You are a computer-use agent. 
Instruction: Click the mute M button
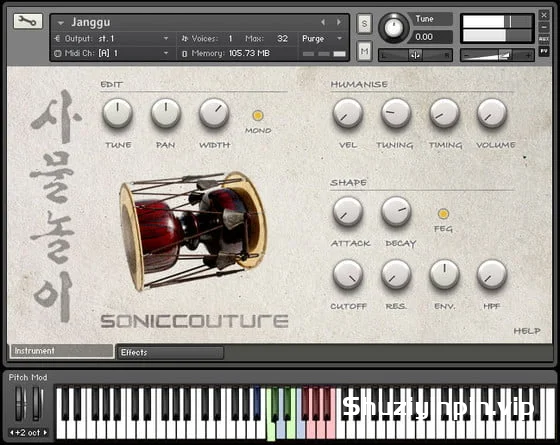coord(364,51)
